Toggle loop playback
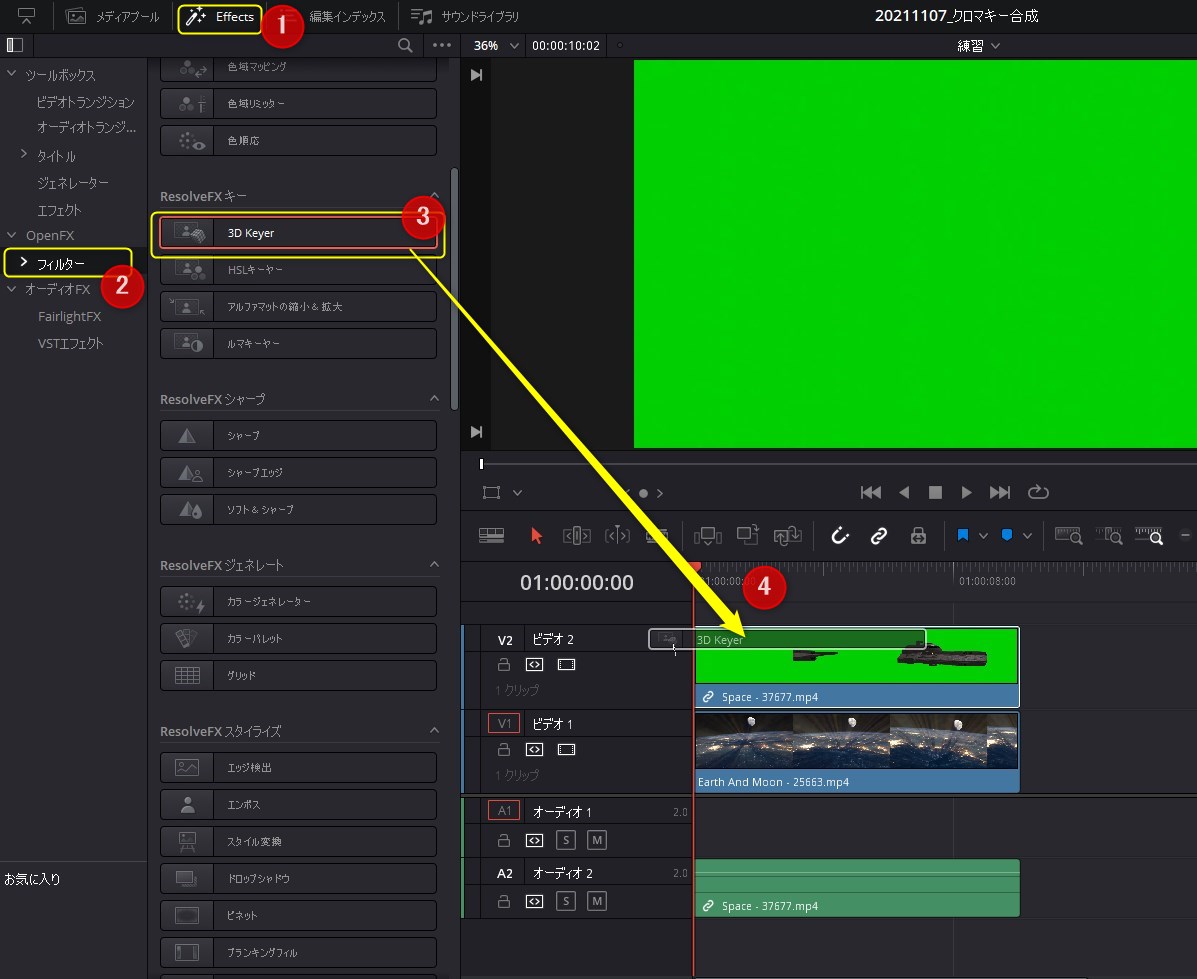The image size is (1197, 979). click(1038, 493)
